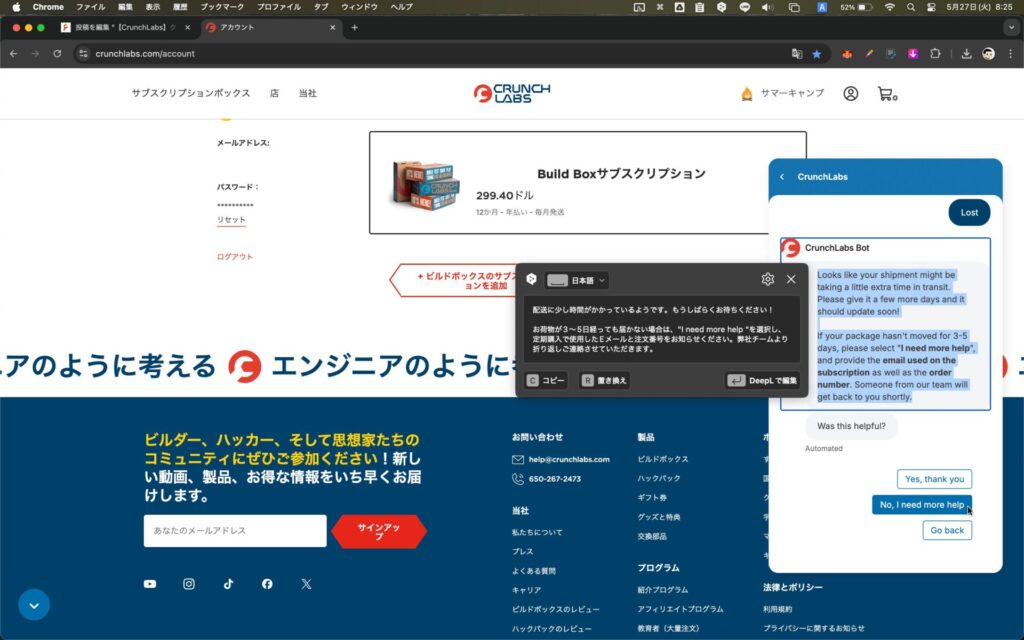This screenshot has height=640, width=1024.
Task: Open the Wi-Fi status icon
Action: (x=889, y=7)
